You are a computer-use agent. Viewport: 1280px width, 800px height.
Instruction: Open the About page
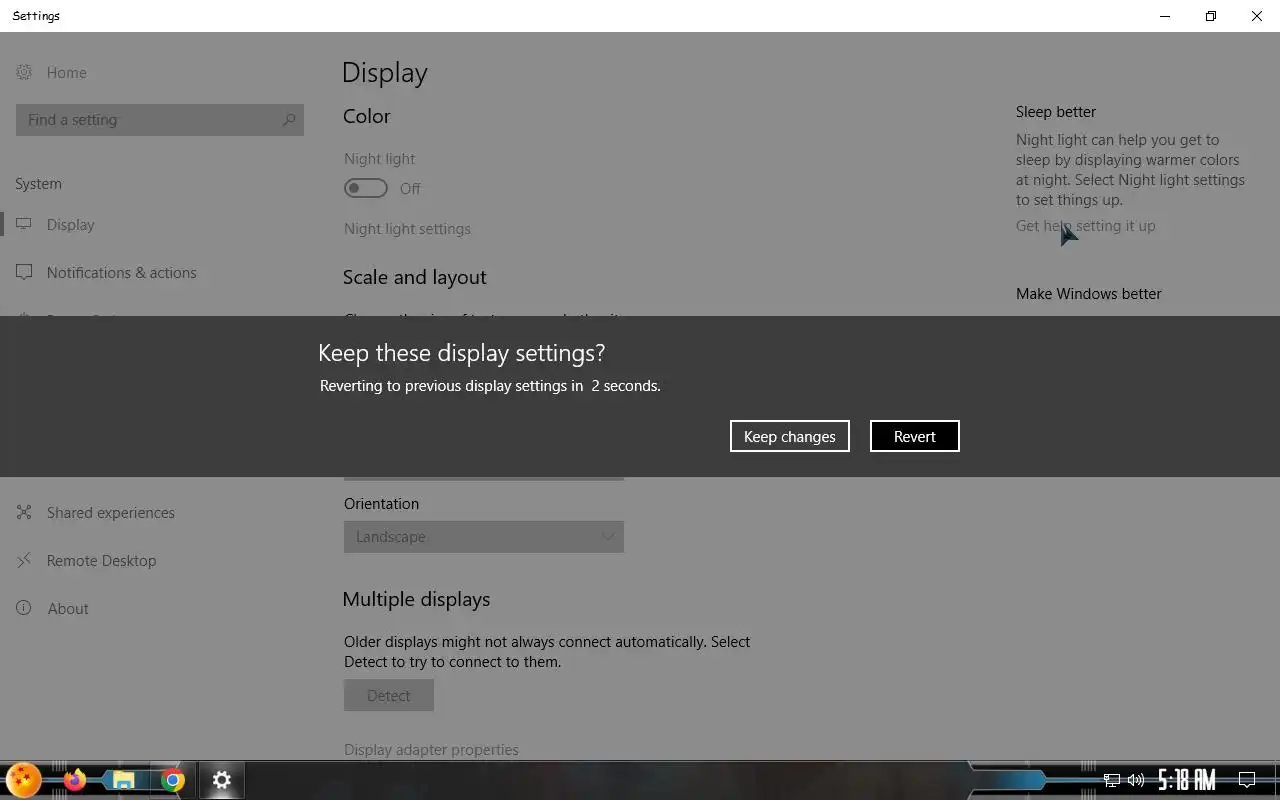[68, 609]
